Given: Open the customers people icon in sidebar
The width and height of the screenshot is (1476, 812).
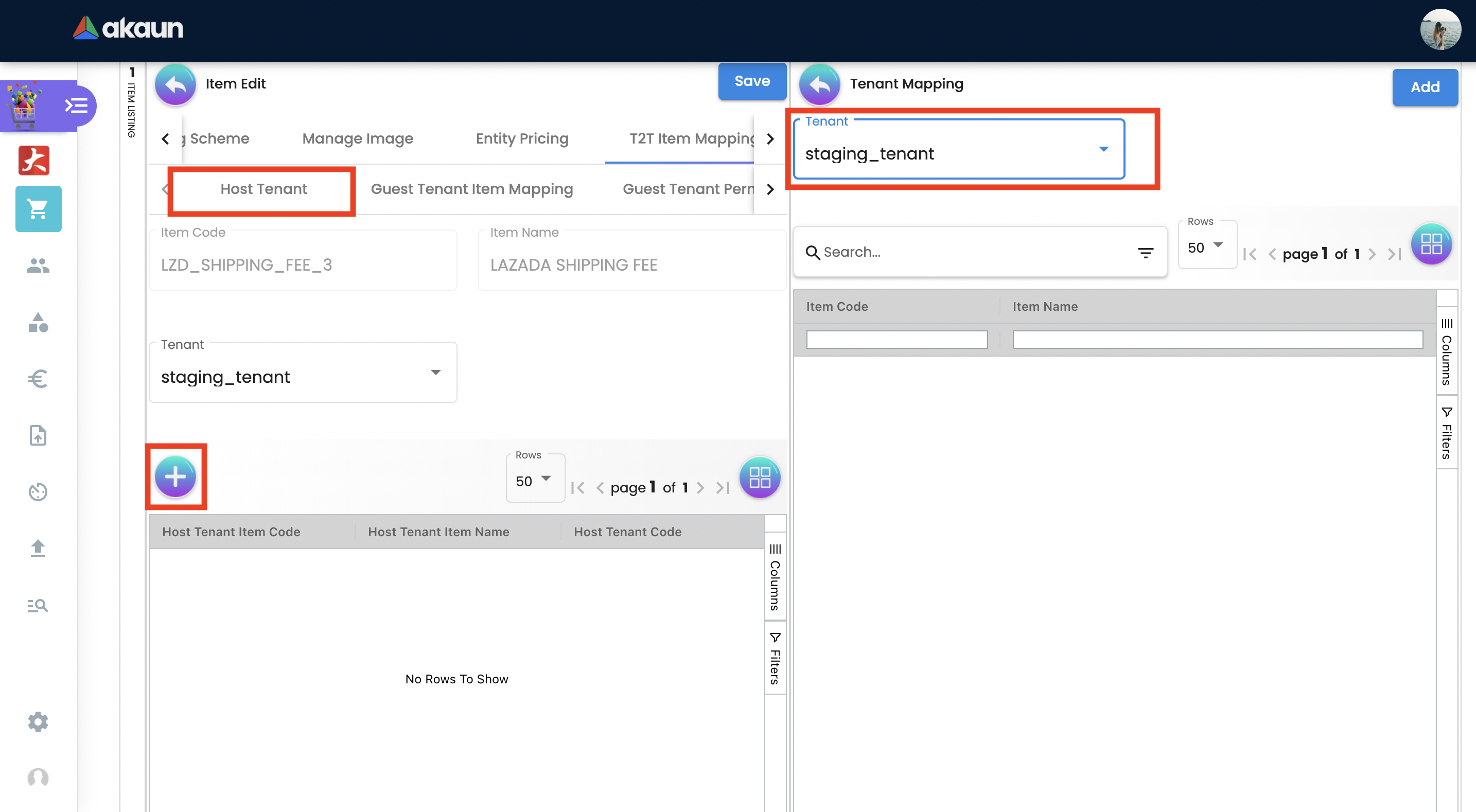Looking at the screenshot, I should 38,266.
